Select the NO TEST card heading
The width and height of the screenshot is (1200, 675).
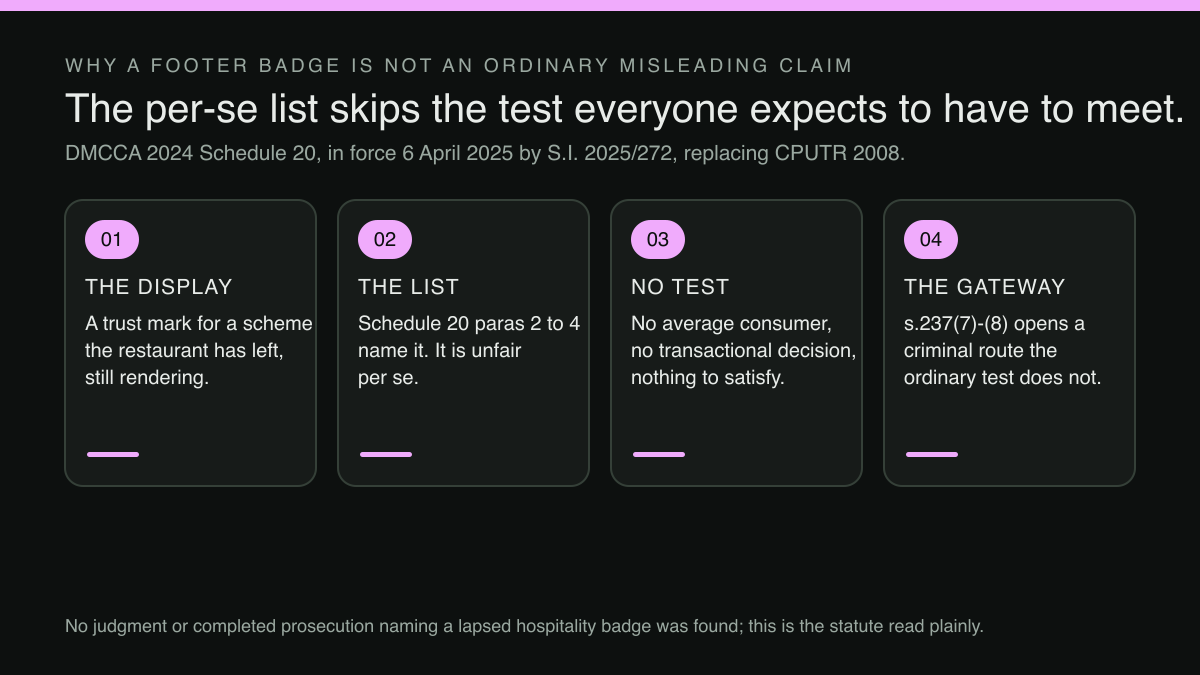[680, 287]
